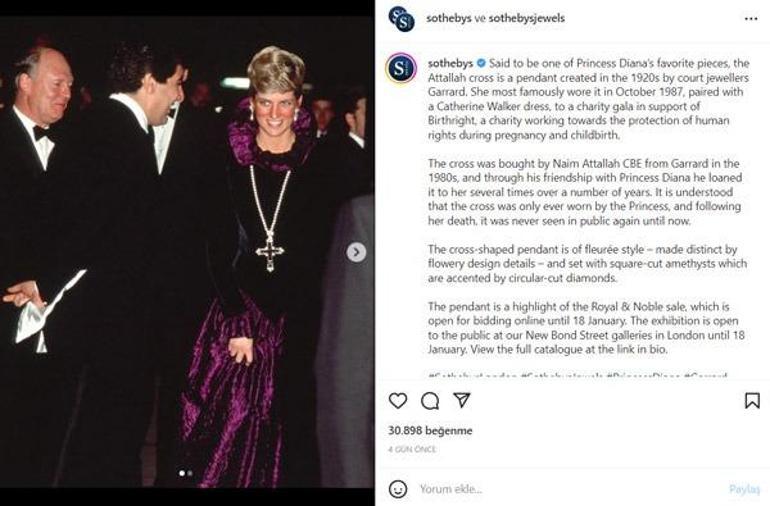Open comments with the speech bubble icon
The image size is (770, 506).
pos(430,401)
